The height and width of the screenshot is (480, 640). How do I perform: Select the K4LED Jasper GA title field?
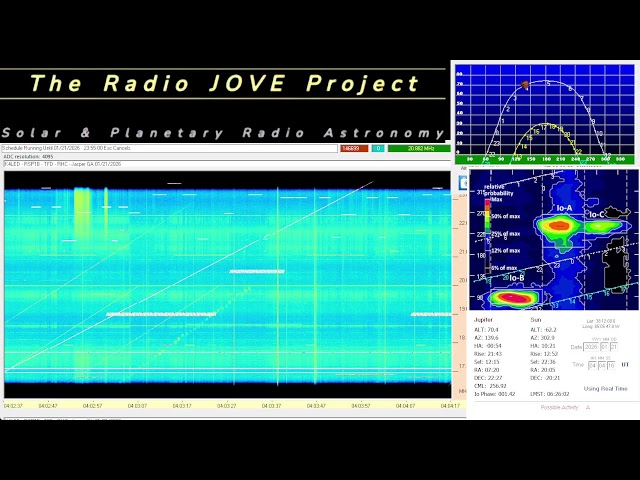point(227,164)
